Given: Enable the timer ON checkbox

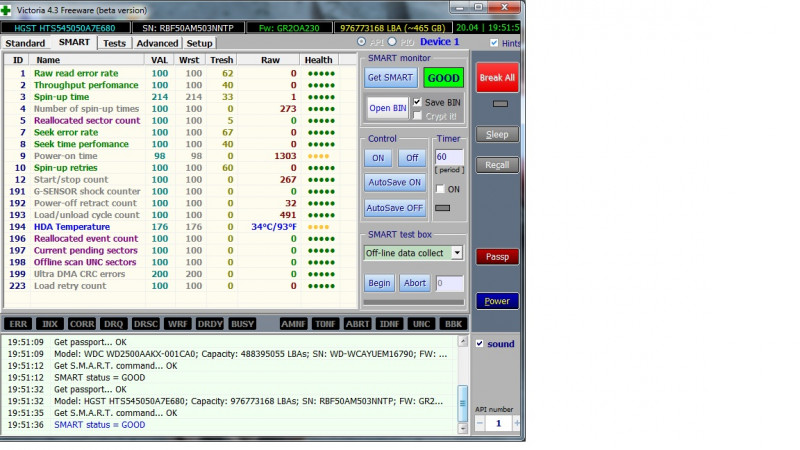Looking at the screenshot, I should [440, 189].
